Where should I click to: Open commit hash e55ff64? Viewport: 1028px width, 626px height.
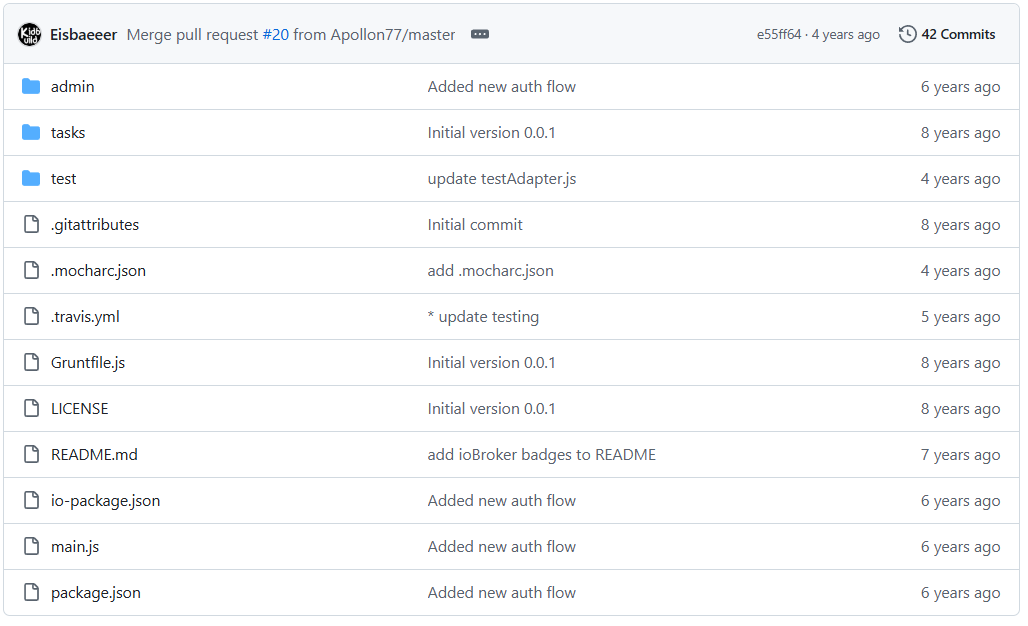click(779, 35)
